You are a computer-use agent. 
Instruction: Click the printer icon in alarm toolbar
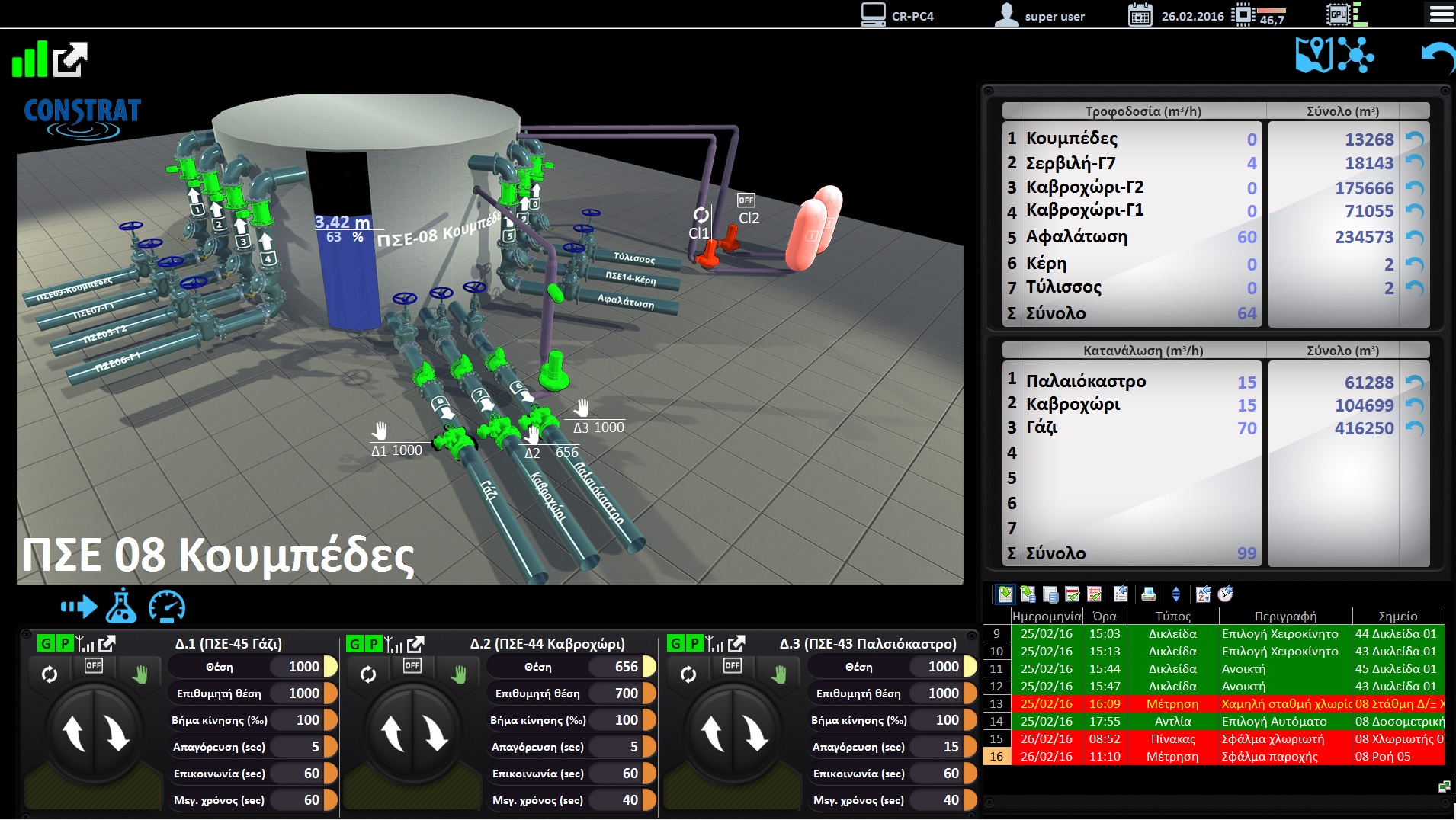point(1149,594)
